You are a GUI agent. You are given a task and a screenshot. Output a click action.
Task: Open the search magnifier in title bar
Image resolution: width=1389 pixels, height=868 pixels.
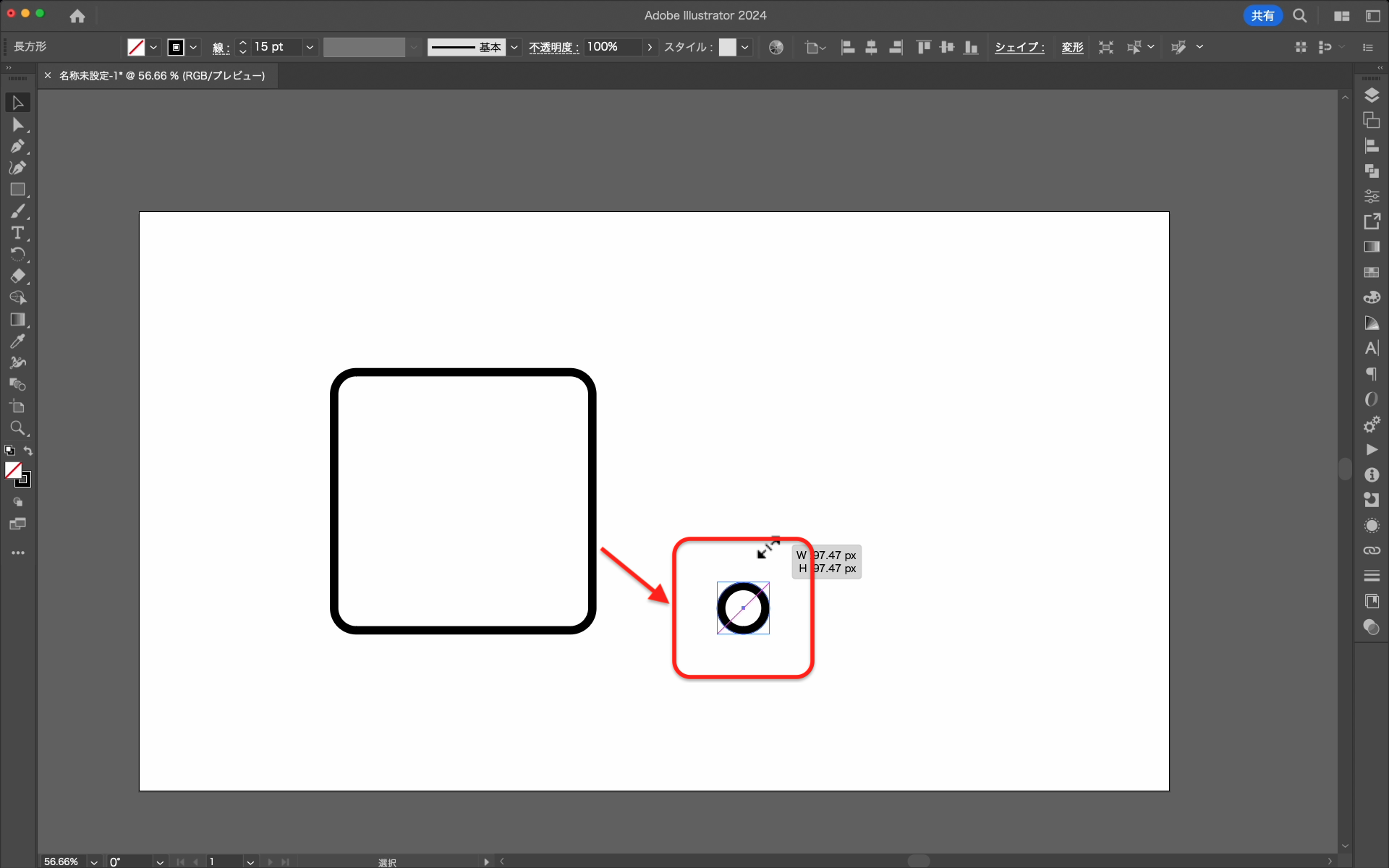coord(1300,15)
